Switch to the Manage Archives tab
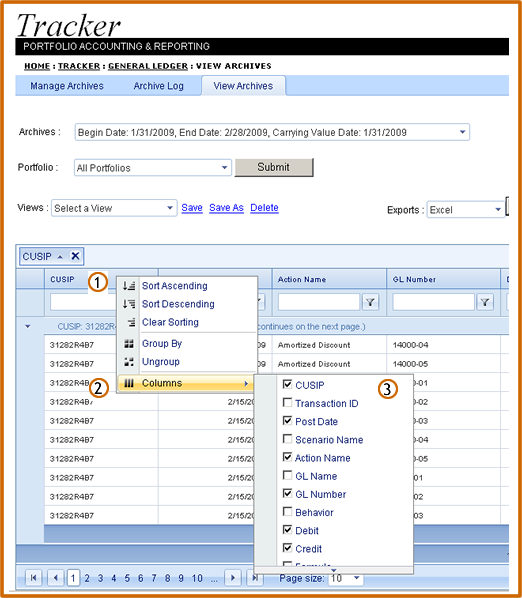 coord(67,86)
